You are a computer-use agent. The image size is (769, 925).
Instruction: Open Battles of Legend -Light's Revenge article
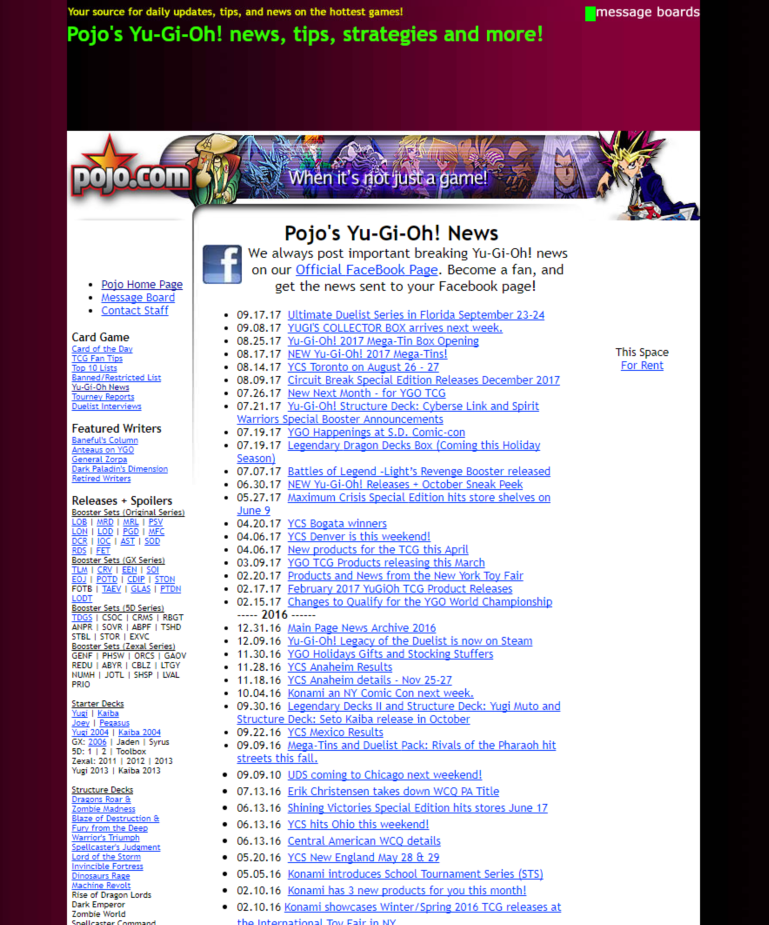[419, 471]
